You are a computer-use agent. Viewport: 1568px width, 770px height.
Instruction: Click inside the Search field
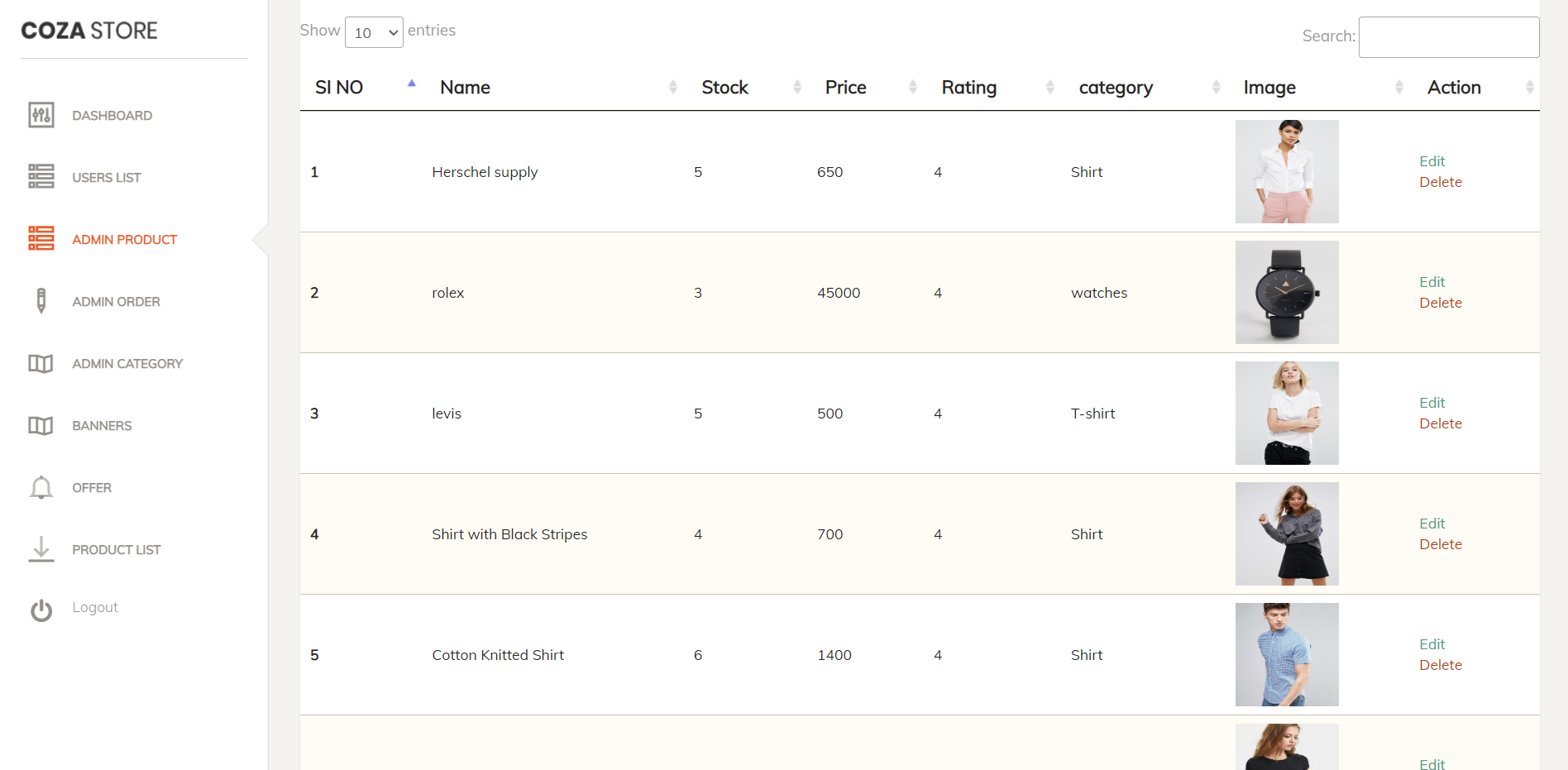pyautogui.click(x=1448, y=36)
